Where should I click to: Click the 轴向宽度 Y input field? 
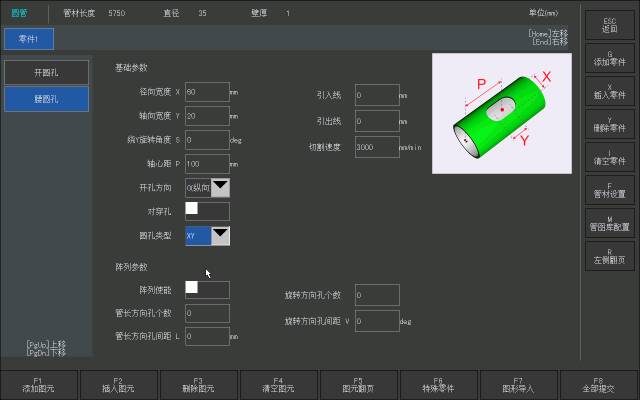coord(207,116)
